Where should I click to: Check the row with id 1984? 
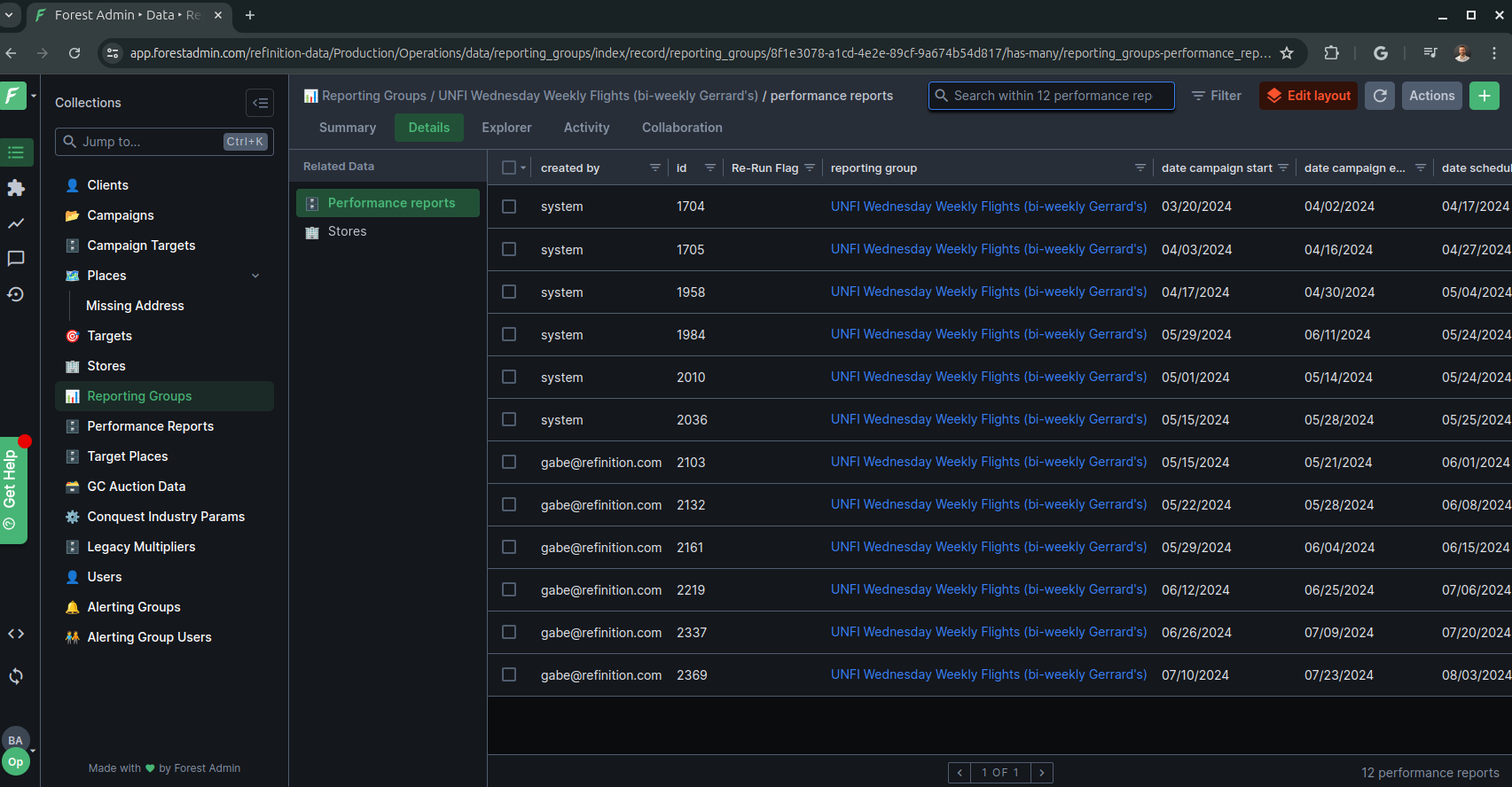click(509, 334)
